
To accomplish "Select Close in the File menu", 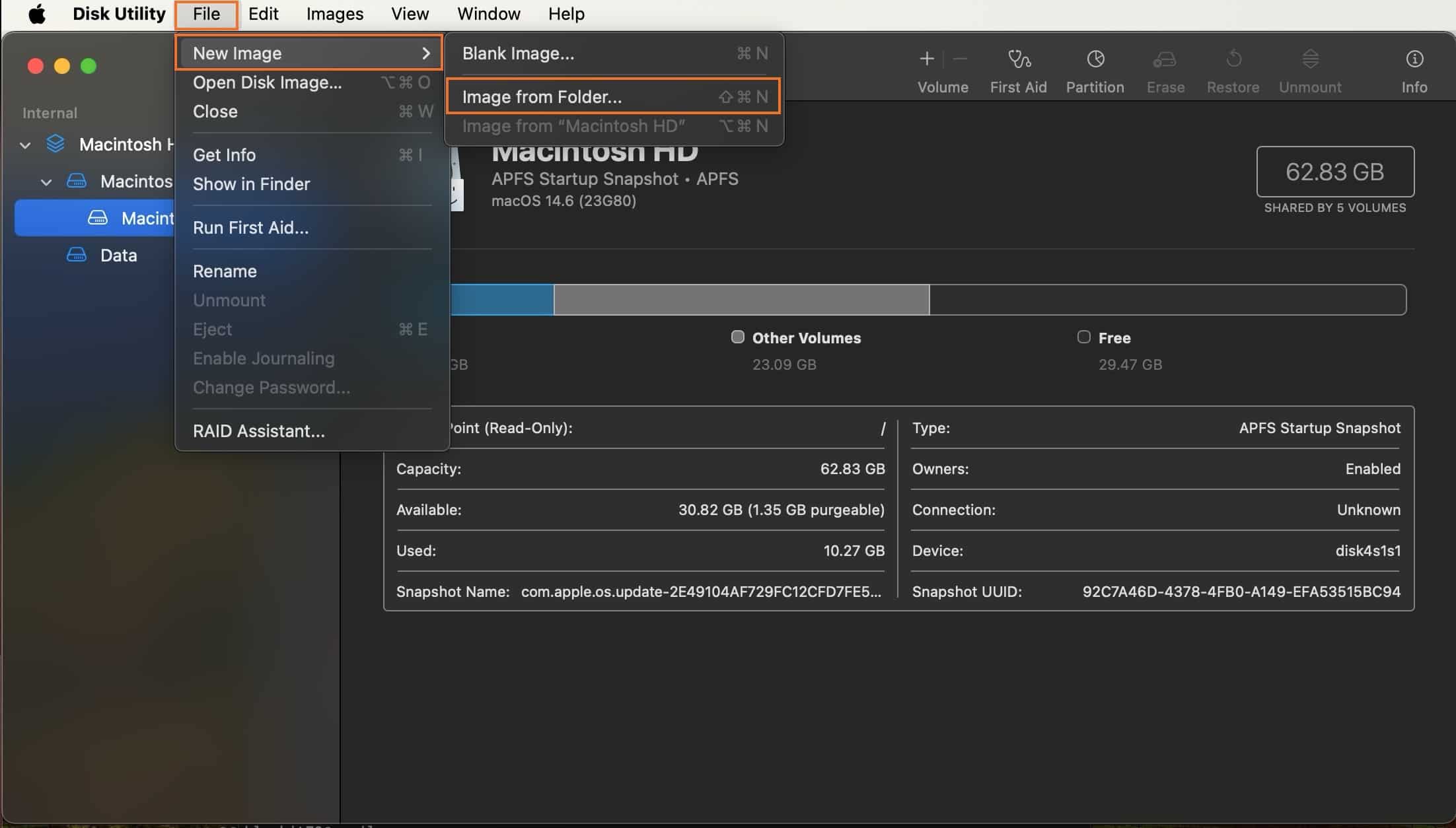I will coord(312,112).
